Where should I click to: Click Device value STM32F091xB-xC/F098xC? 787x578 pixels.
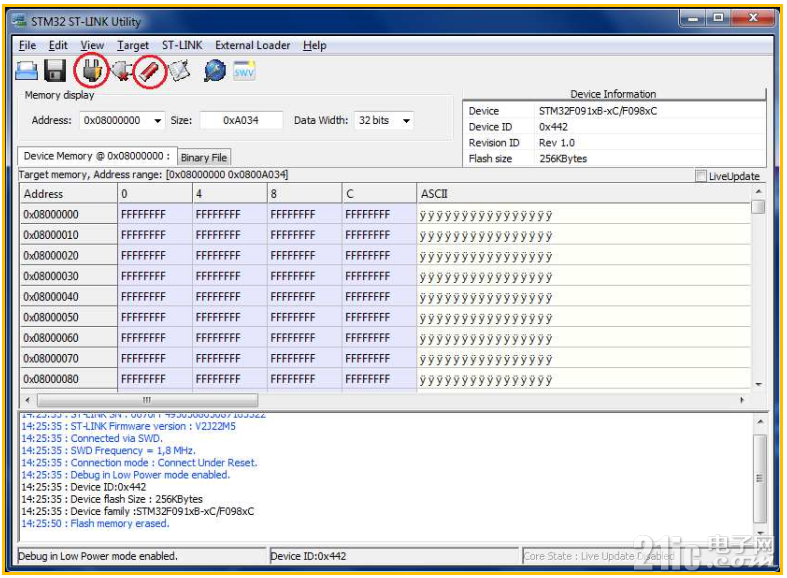pos(597,111)
